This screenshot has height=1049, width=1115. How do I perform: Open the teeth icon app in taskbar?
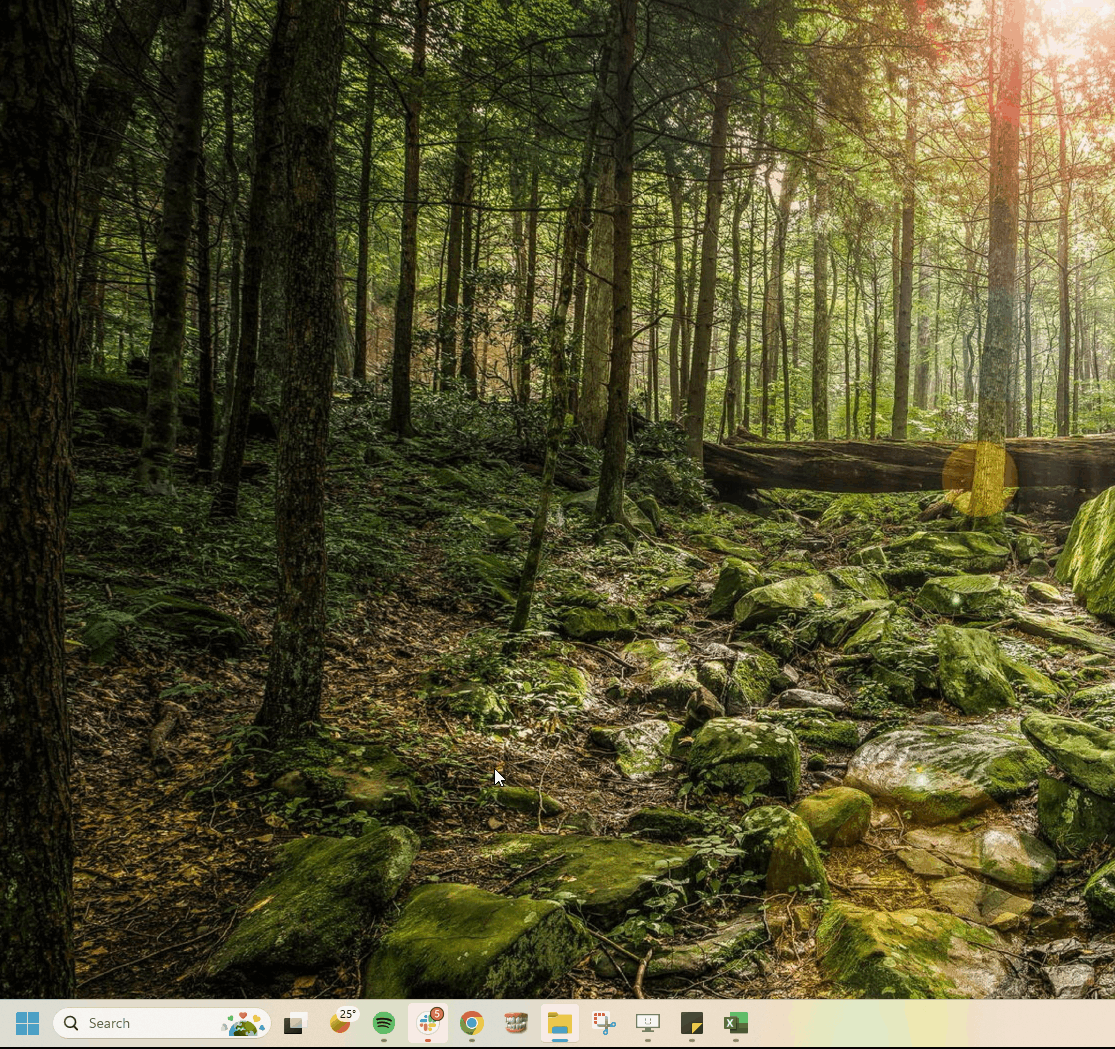[x=516, y=1023]
